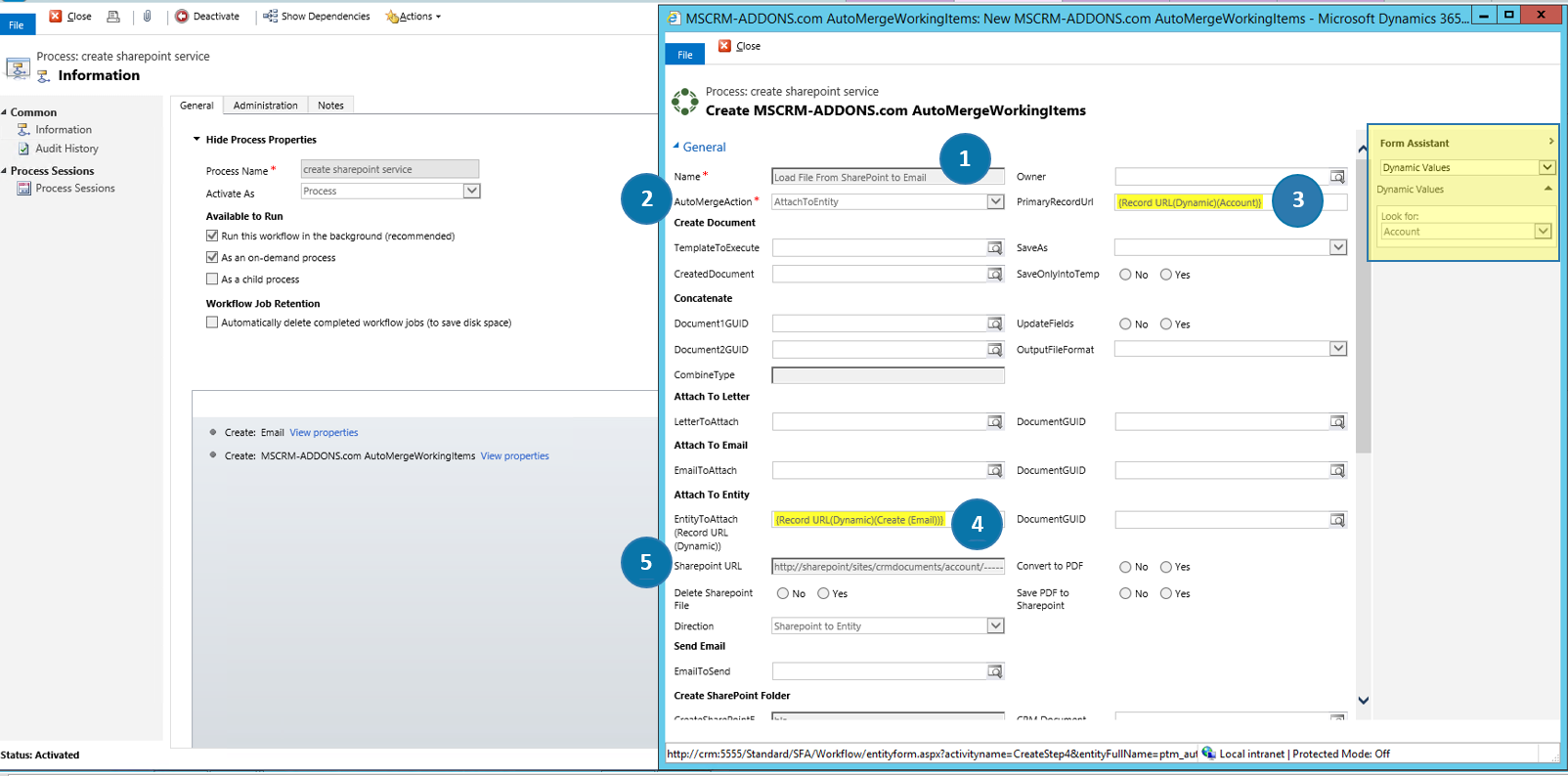Switch to the Administration tab
1568x776 pixels.
pos(265,106)
